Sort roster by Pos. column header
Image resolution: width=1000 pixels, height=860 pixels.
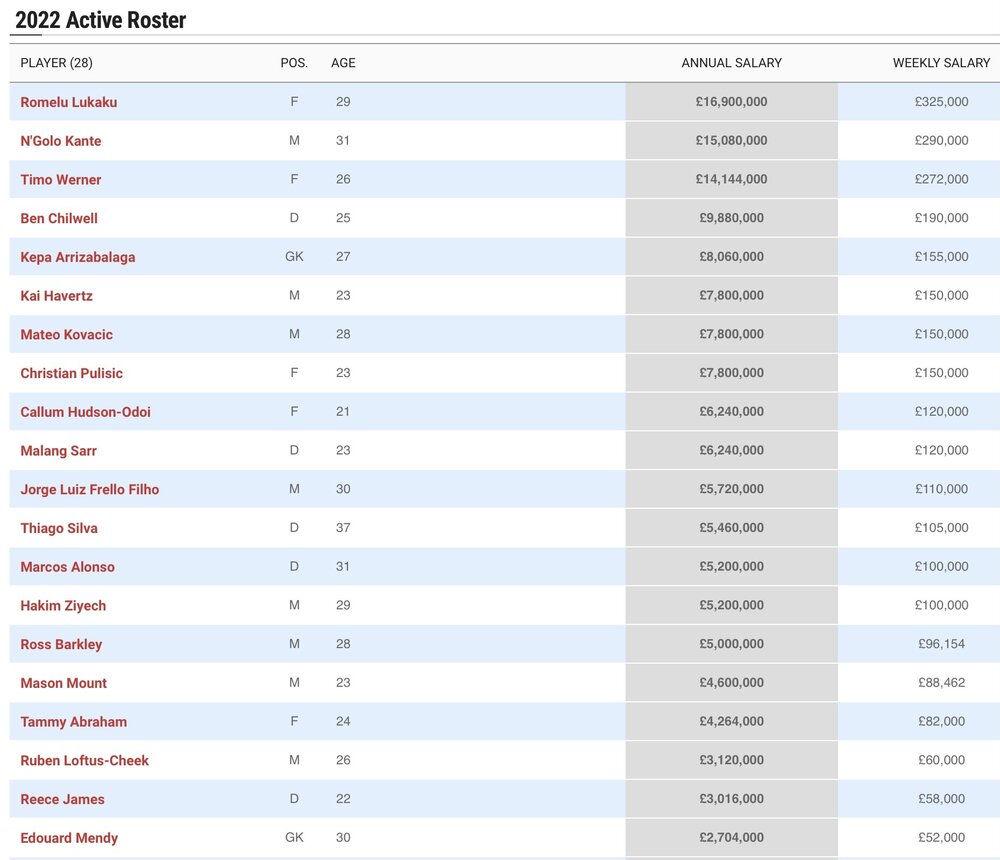point(294,63)
